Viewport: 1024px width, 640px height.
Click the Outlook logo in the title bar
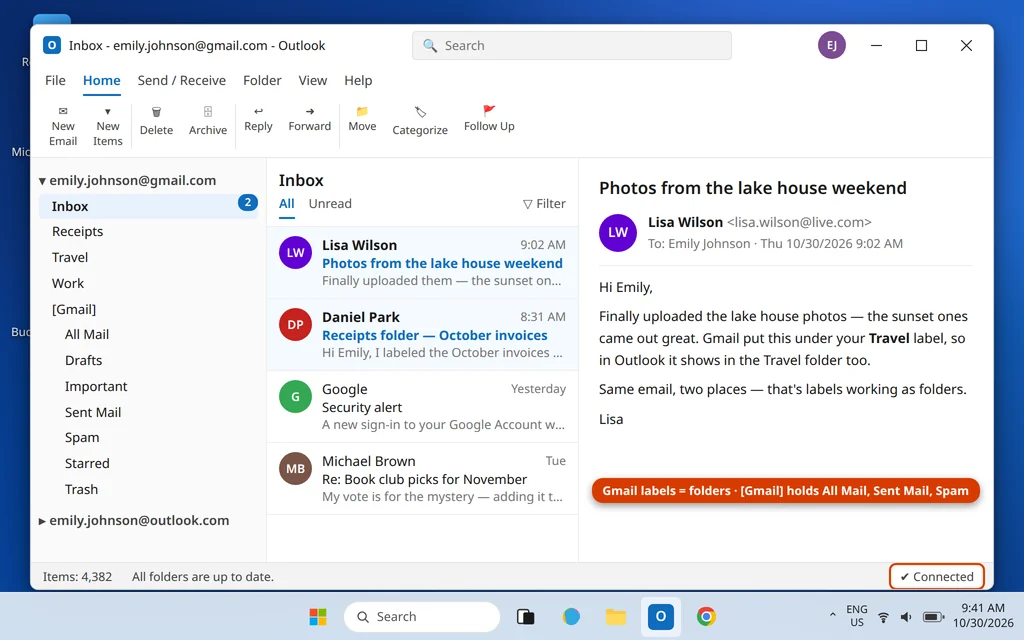click(x=52, y=45)
